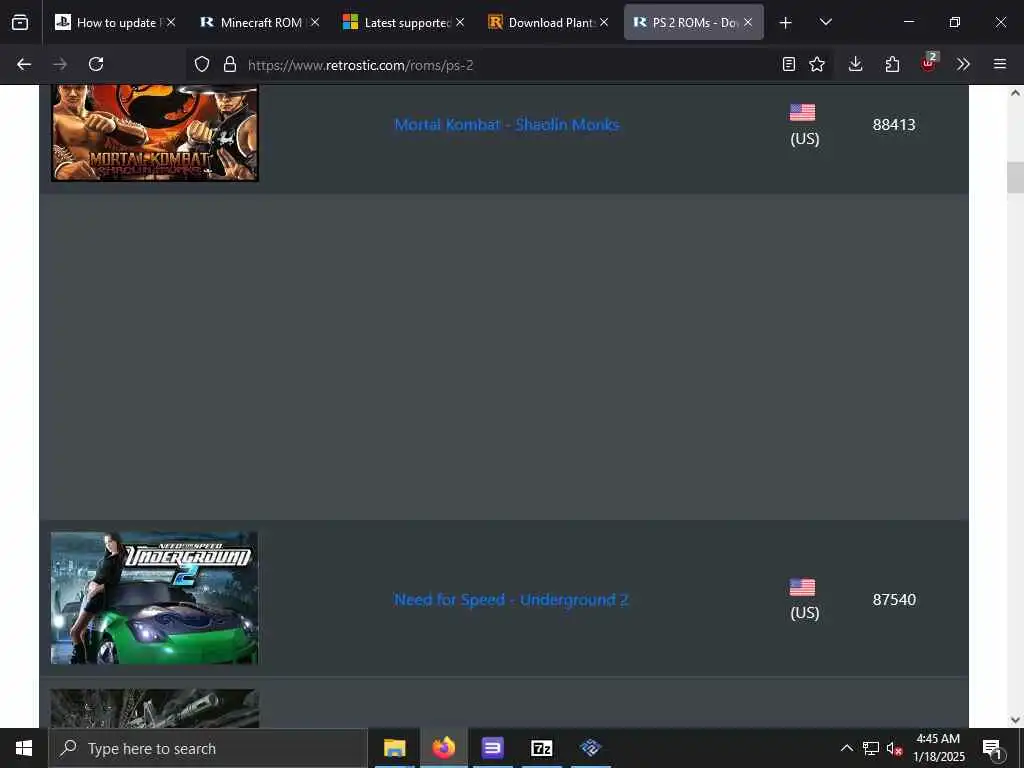Open the Firefox application menu
1024x768 pixels.
pos(1000,64)
